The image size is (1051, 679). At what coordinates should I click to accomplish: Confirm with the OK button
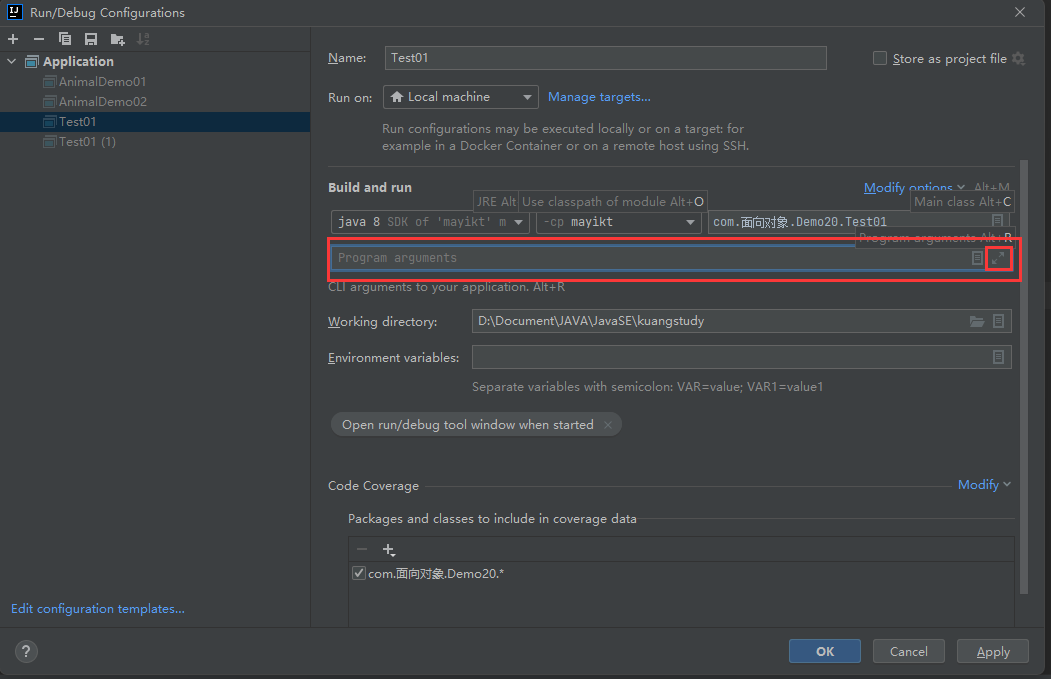[x=824, y=652]
